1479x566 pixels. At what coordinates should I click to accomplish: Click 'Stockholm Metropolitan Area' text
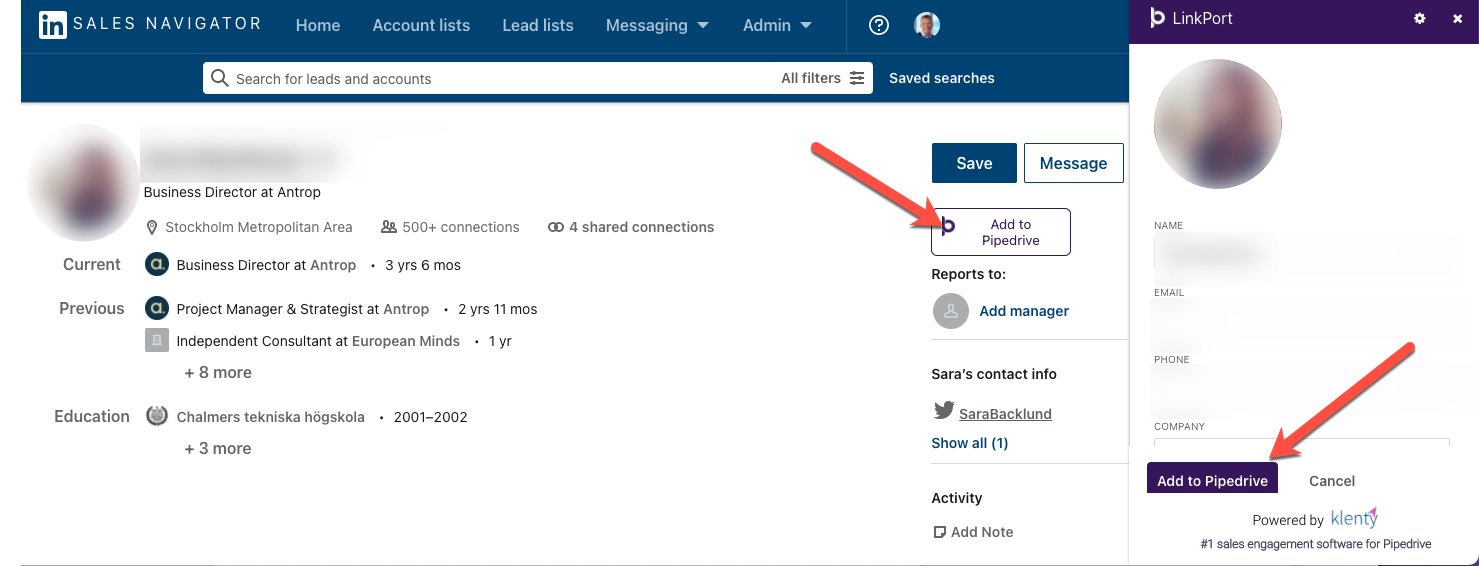(259, 227)
